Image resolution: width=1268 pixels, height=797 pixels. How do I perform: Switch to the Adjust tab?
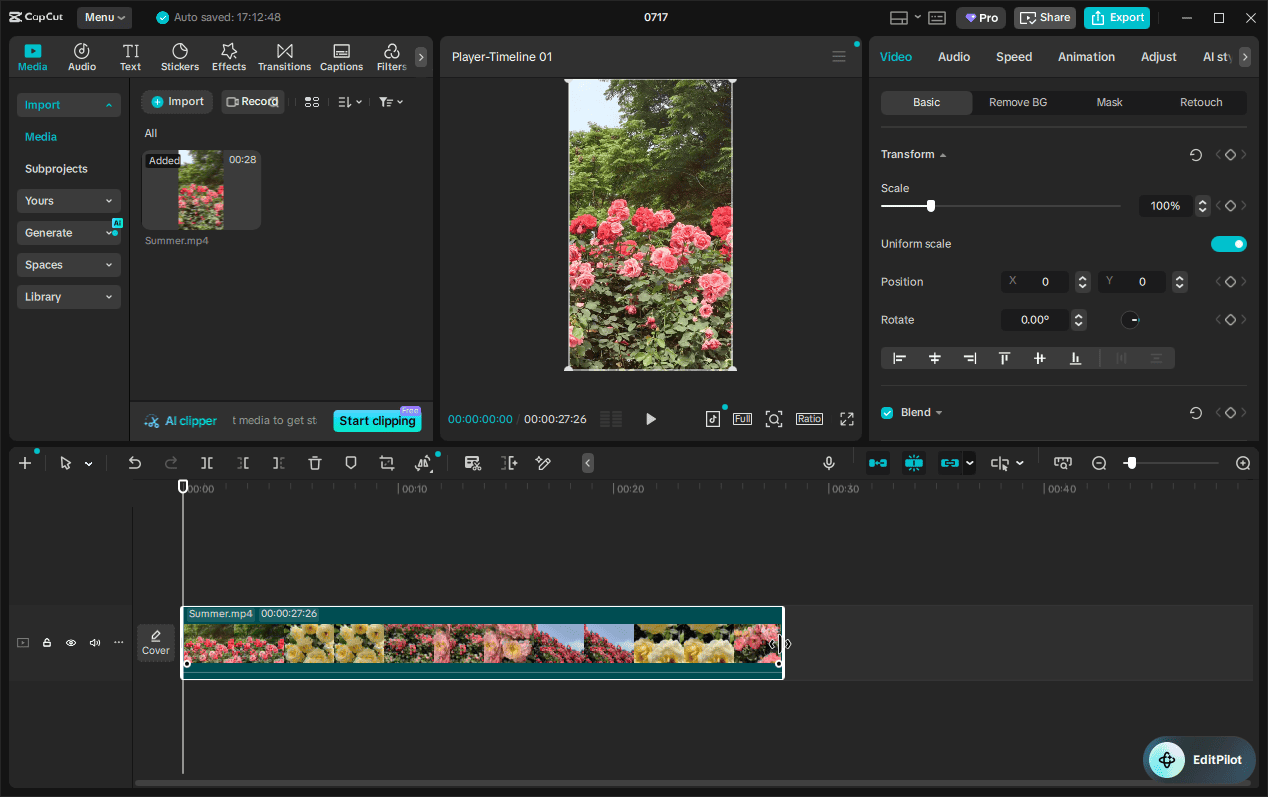point(1159,57)
